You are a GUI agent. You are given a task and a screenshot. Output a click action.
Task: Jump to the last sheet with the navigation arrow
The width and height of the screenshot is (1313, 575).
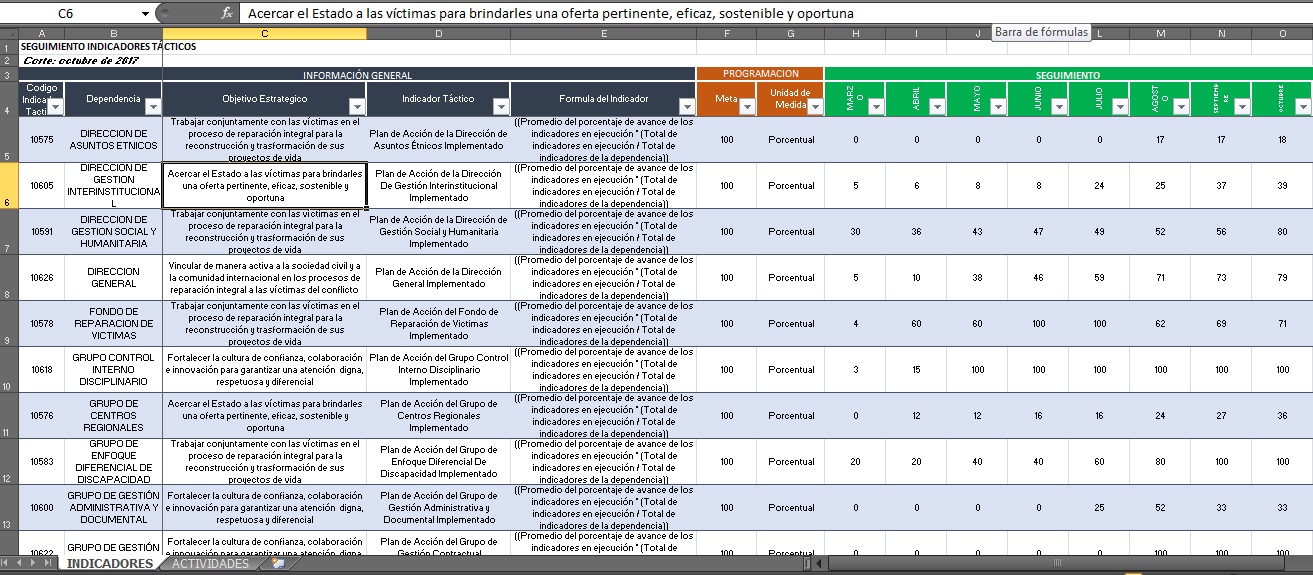point(47,564)
